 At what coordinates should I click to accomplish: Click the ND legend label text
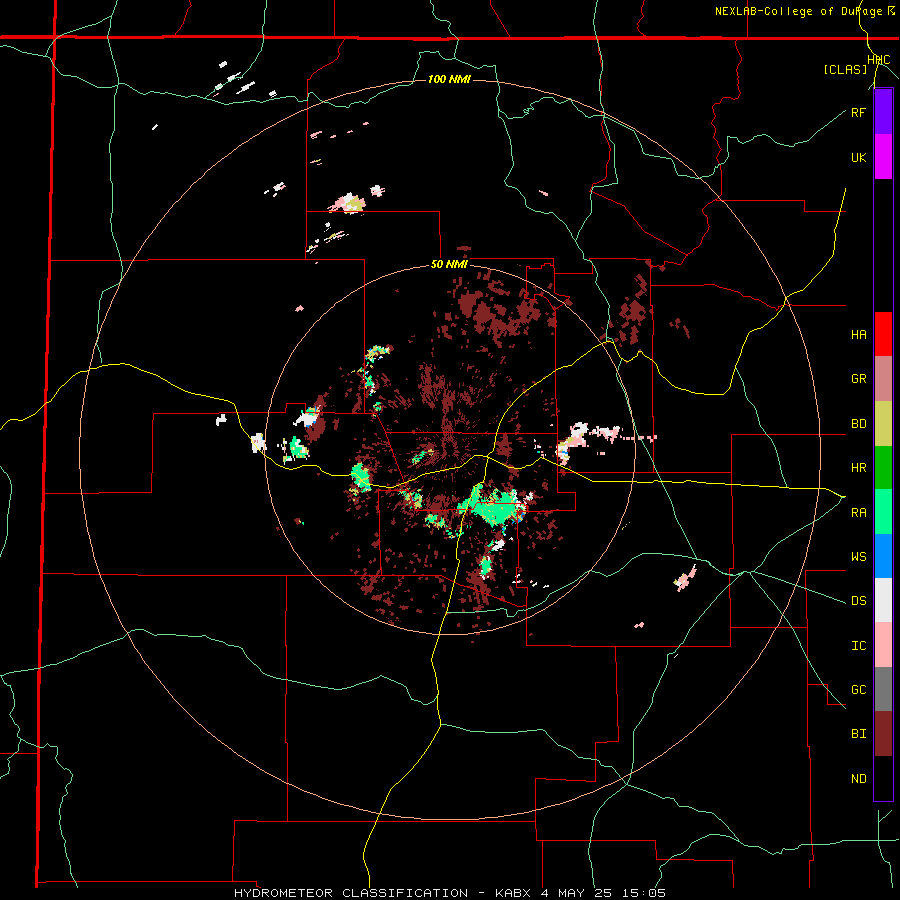[x=858, y=779]
